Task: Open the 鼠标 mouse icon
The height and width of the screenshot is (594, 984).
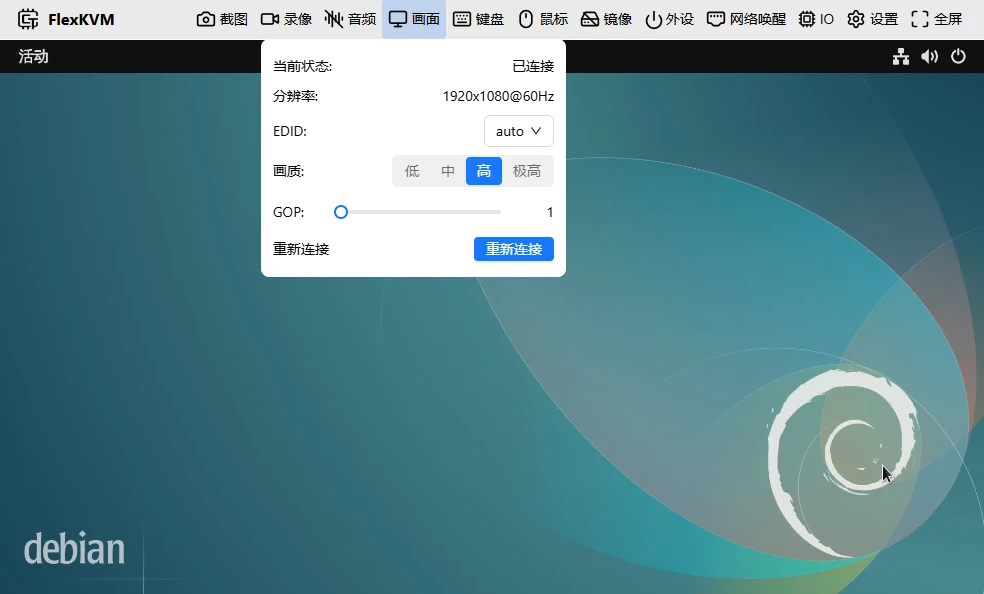Action: pyautogui.click(x=526, y=19)
